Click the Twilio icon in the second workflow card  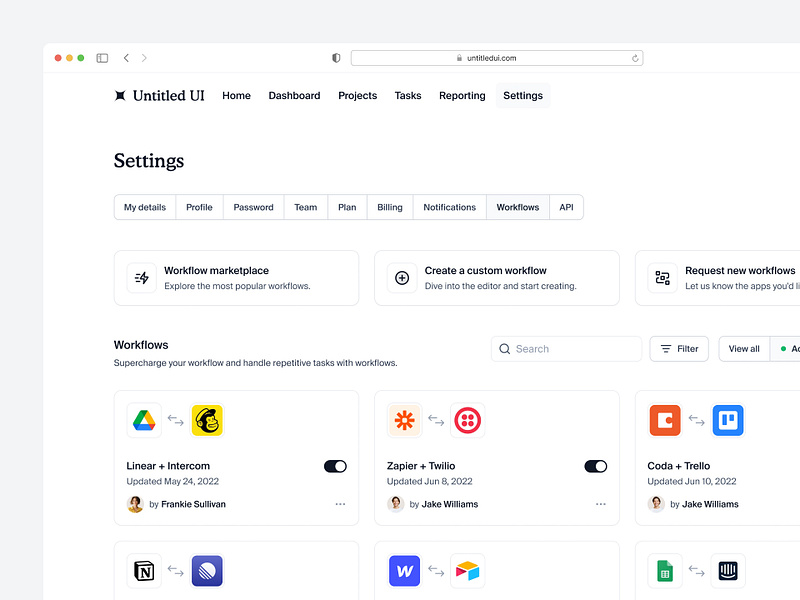pyautogui.click(x=467, y=420)
